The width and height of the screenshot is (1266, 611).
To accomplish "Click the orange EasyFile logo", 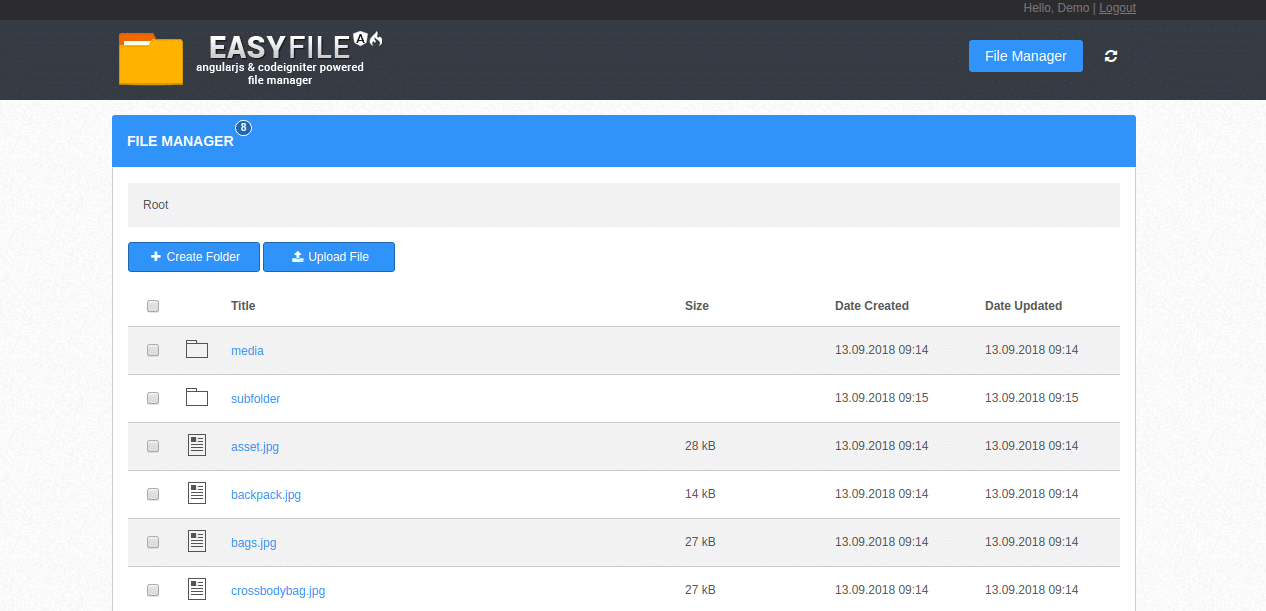I will 150,59.
